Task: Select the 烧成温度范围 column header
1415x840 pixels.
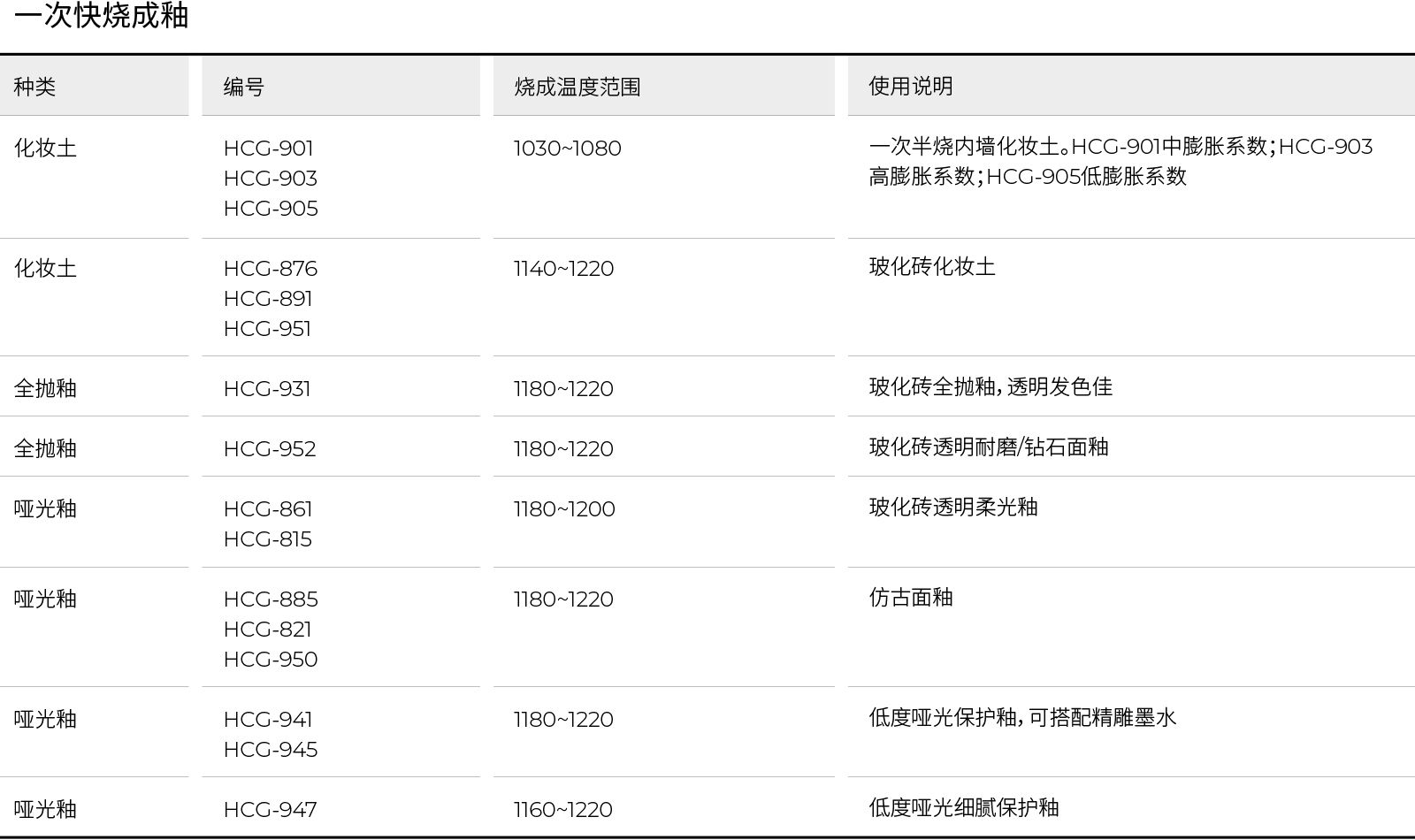Action: [x=577, y=87]
